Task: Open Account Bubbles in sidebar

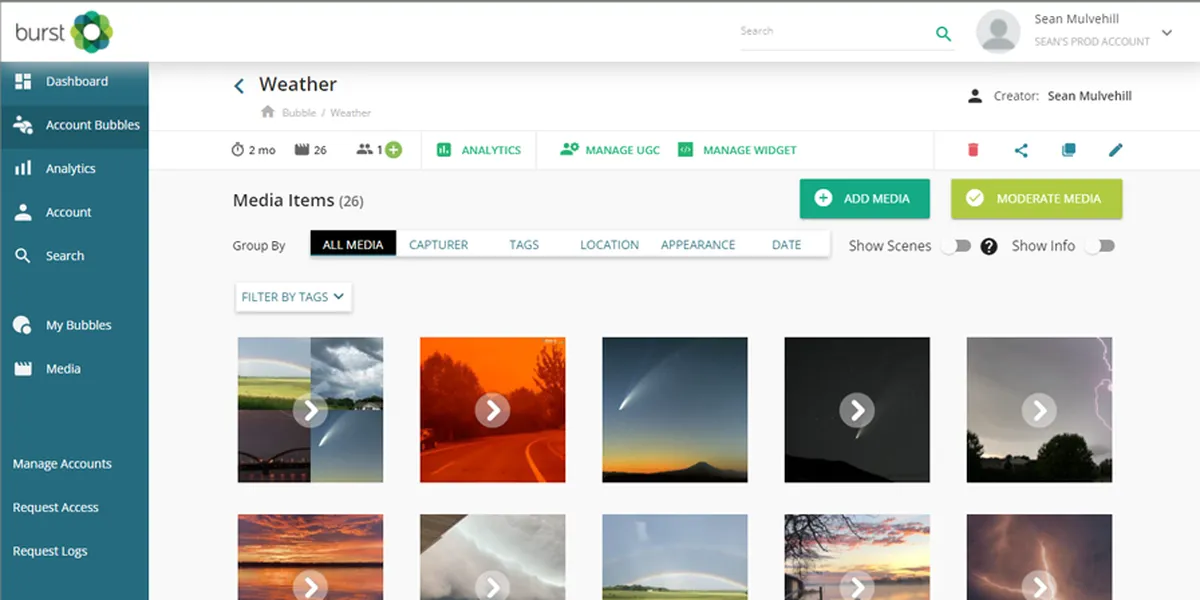Action: click(x=74, y=126)
